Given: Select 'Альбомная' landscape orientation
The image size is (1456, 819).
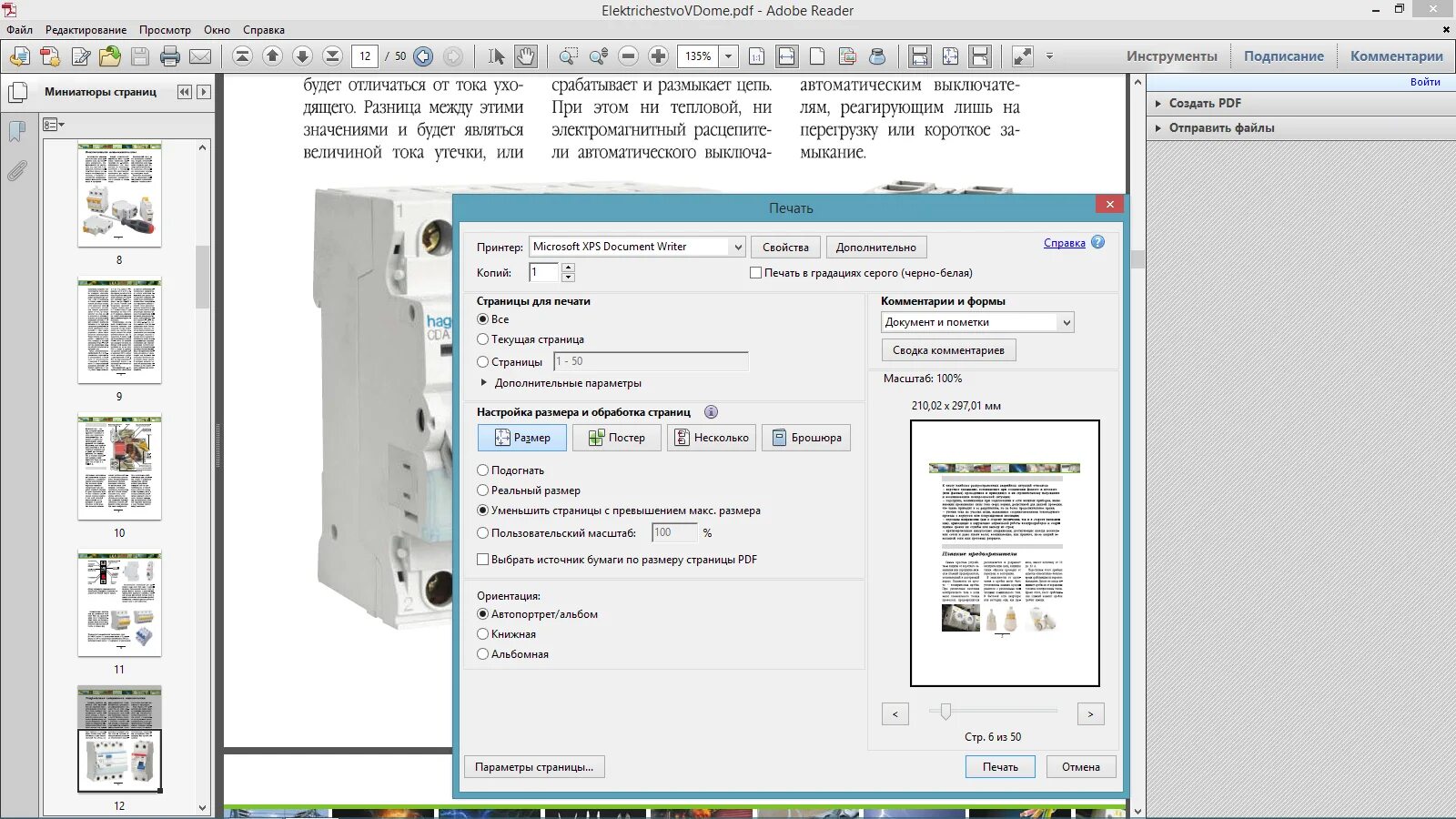Looking at the screenshot, I should (x=483, y=654).
